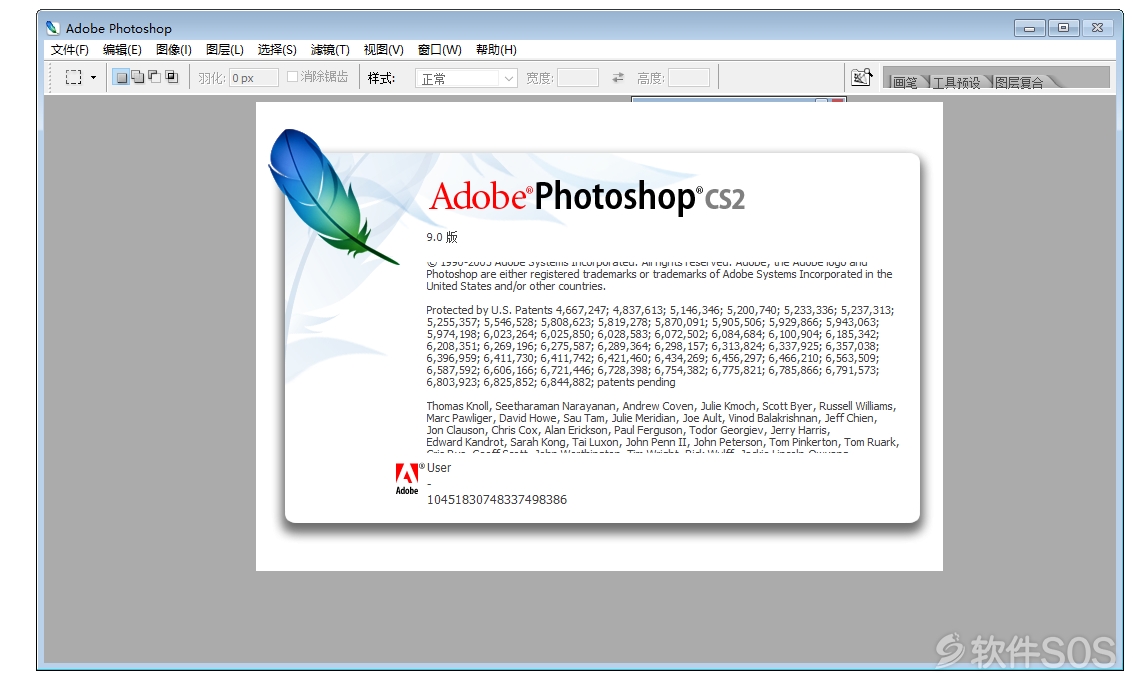1133x681 pixels.
Task: Close the Adobe Photoshop window
Action: coord(1098,28)
